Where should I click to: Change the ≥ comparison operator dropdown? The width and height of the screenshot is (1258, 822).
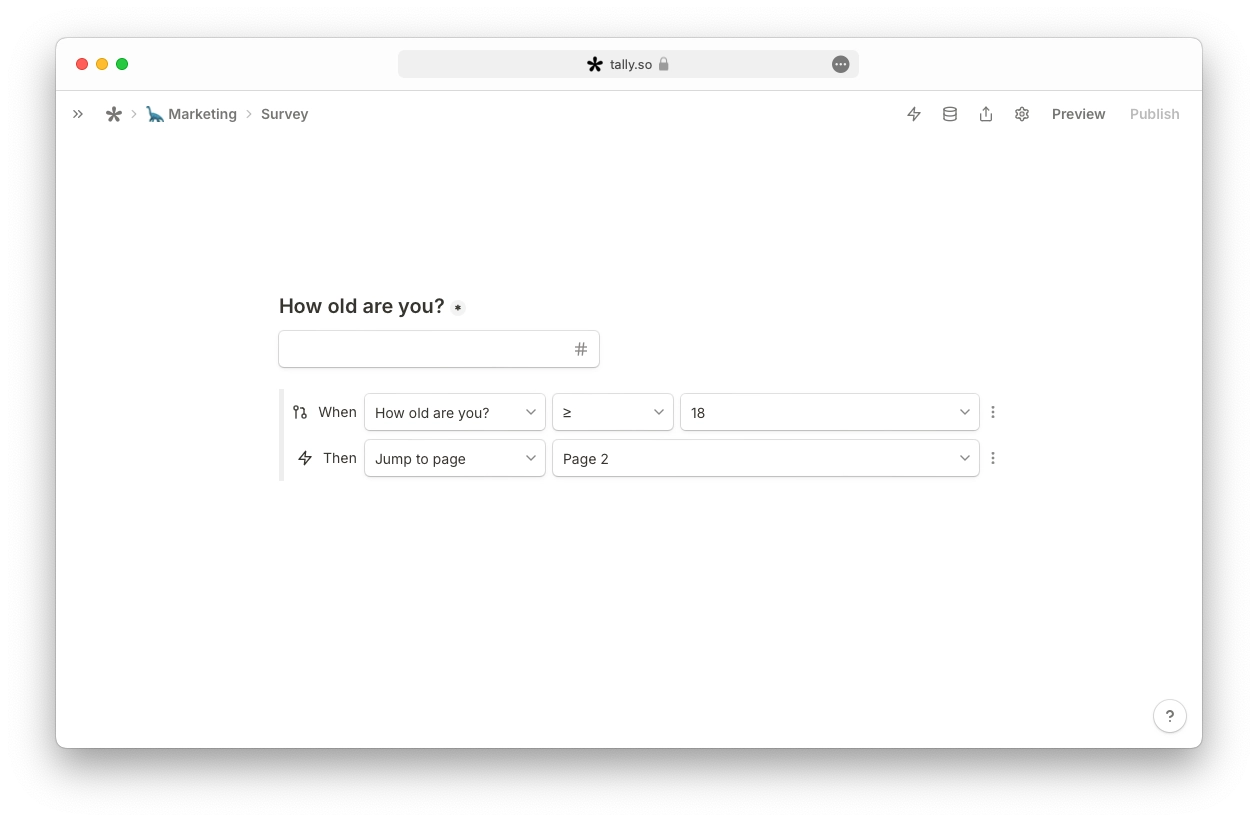click(x=613, y=412)
